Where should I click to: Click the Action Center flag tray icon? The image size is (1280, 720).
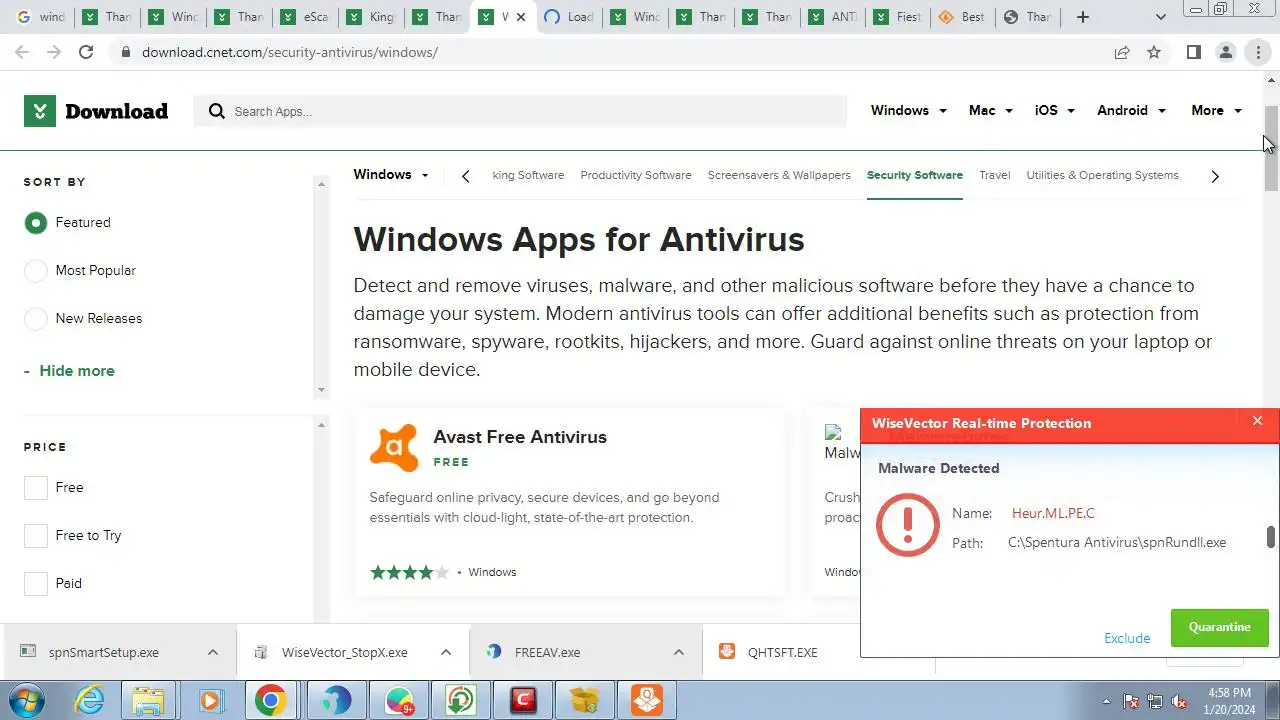click(x=1131, y=702)
